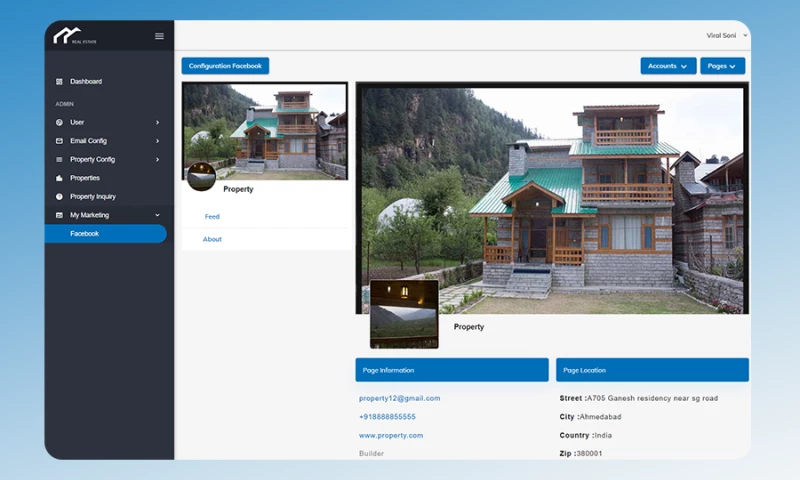Expand the User submenu chevron
The image size is (800, 480).
(157, 122)
